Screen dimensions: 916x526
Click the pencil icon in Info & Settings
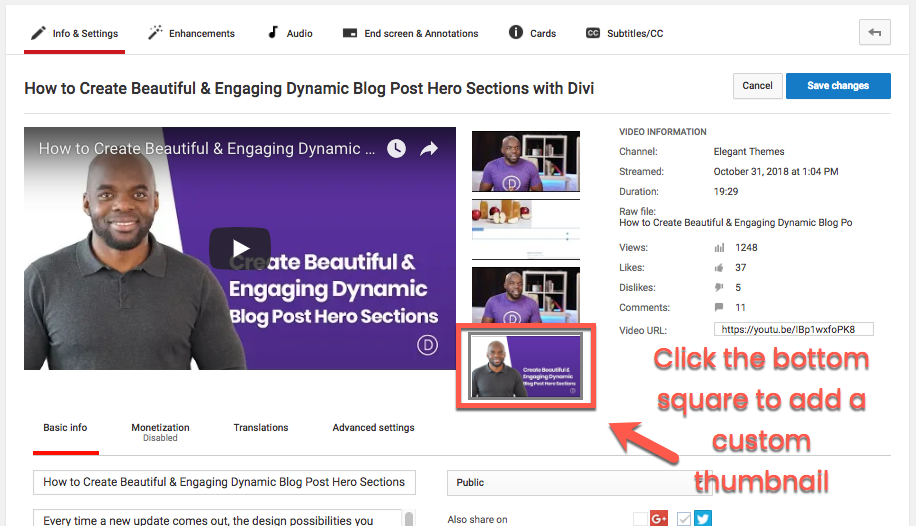click(x=38, y=33)
